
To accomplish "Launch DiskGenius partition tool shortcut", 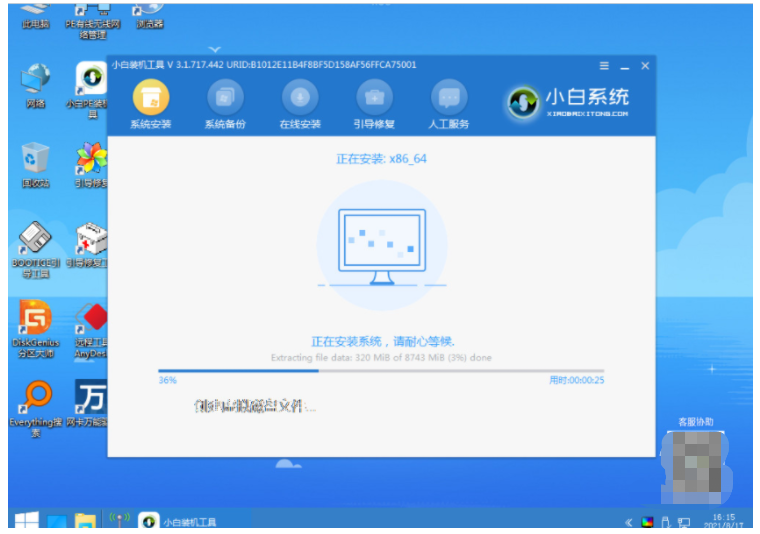I will pyautogui.click(x=35, y=322).
